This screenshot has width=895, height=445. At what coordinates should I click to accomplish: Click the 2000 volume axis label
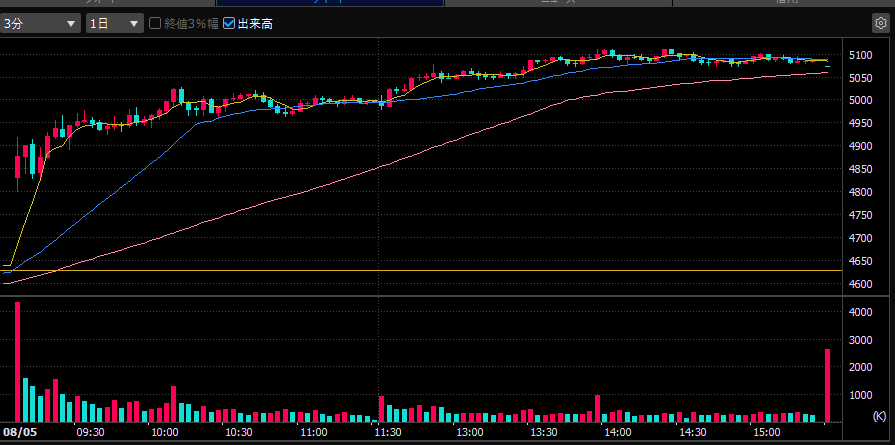[860, 367]
